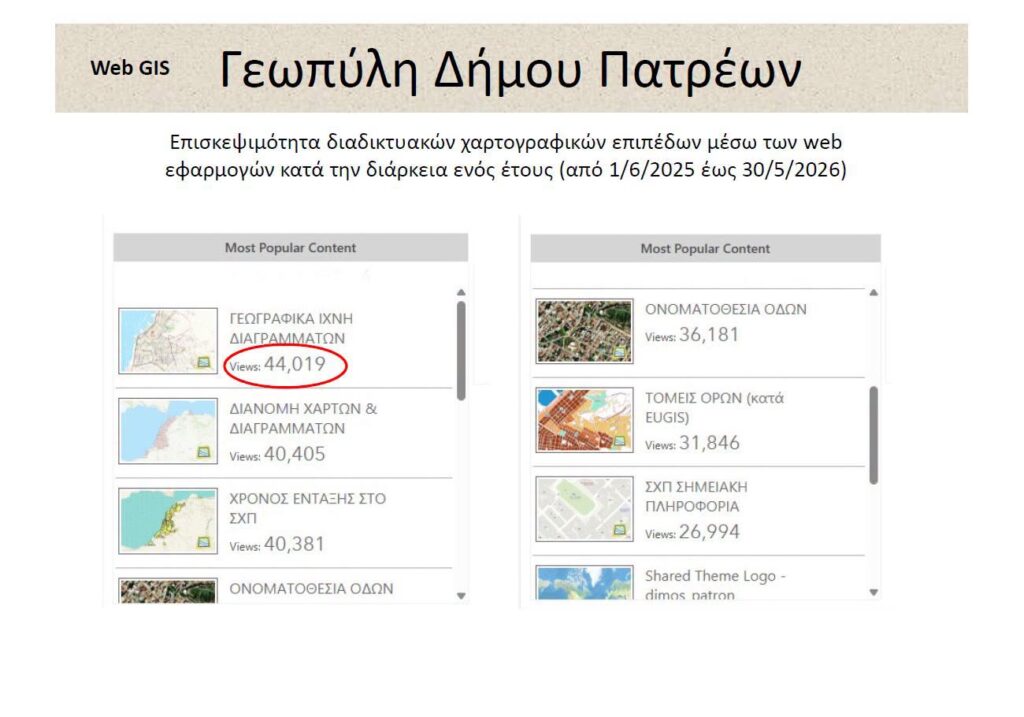Open the ΔΙΑΝΟΜΗ ΧΑΡΤΩΝ & ΔΙΑΓΡΑΜΜΑΤΩΝ map thumbnail
This screenshot has height=717, width=1024.
click(168, 431)
